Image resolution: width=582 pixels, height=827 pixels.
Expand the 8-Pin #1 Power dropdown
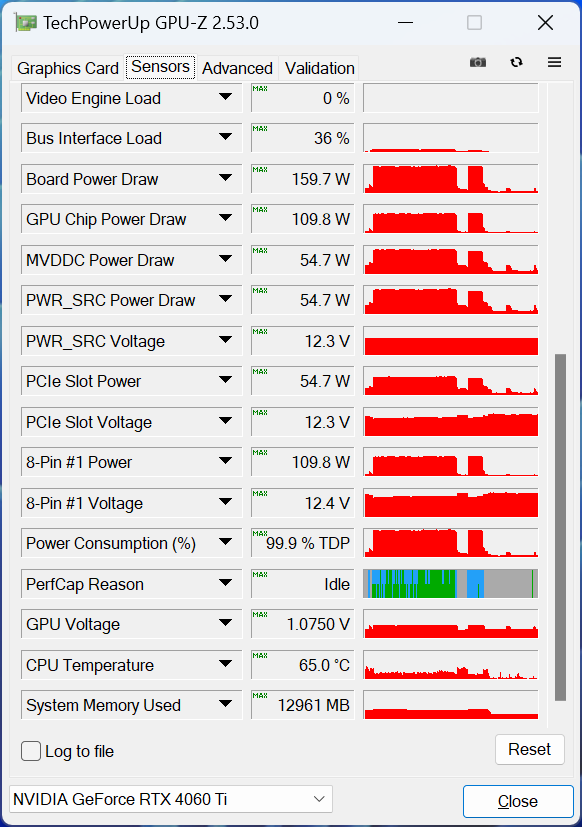(225, 461)
